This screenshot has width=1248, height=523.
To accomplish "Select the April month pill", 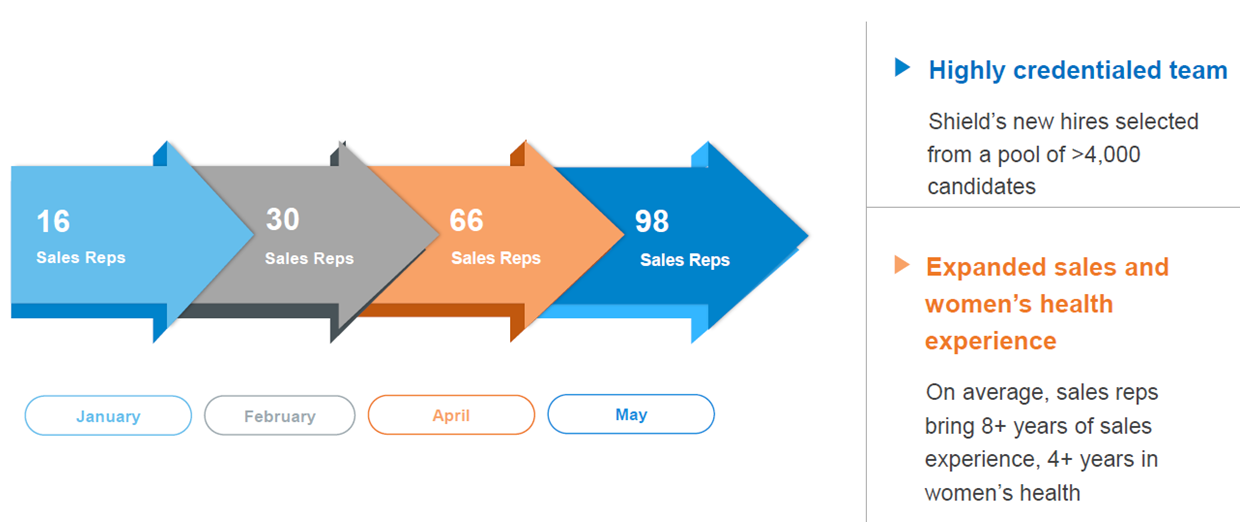I will (451, 415).
